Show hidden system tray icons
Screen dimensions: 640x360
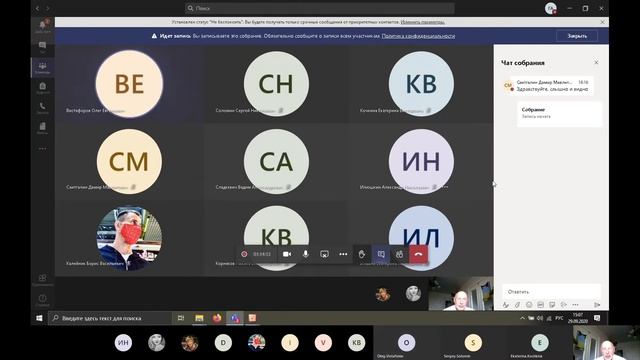(522, 318)
